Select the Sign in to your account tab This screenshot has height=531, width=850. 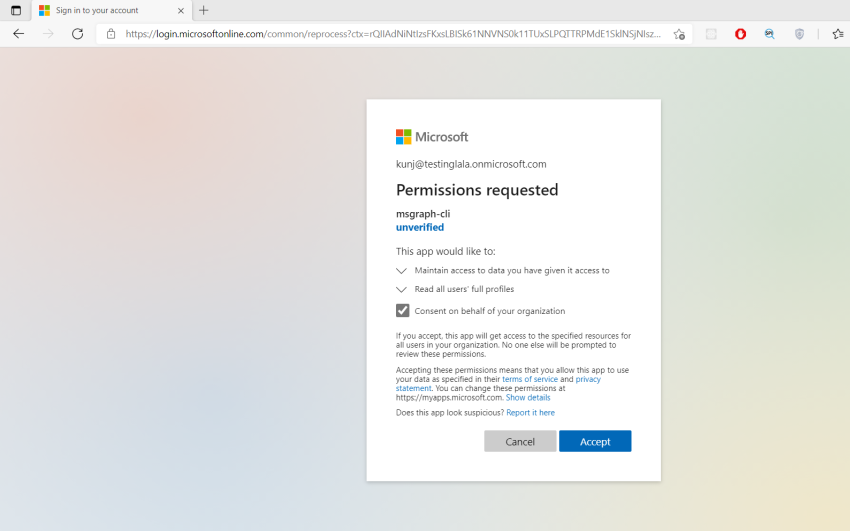[x=100, y=10]
